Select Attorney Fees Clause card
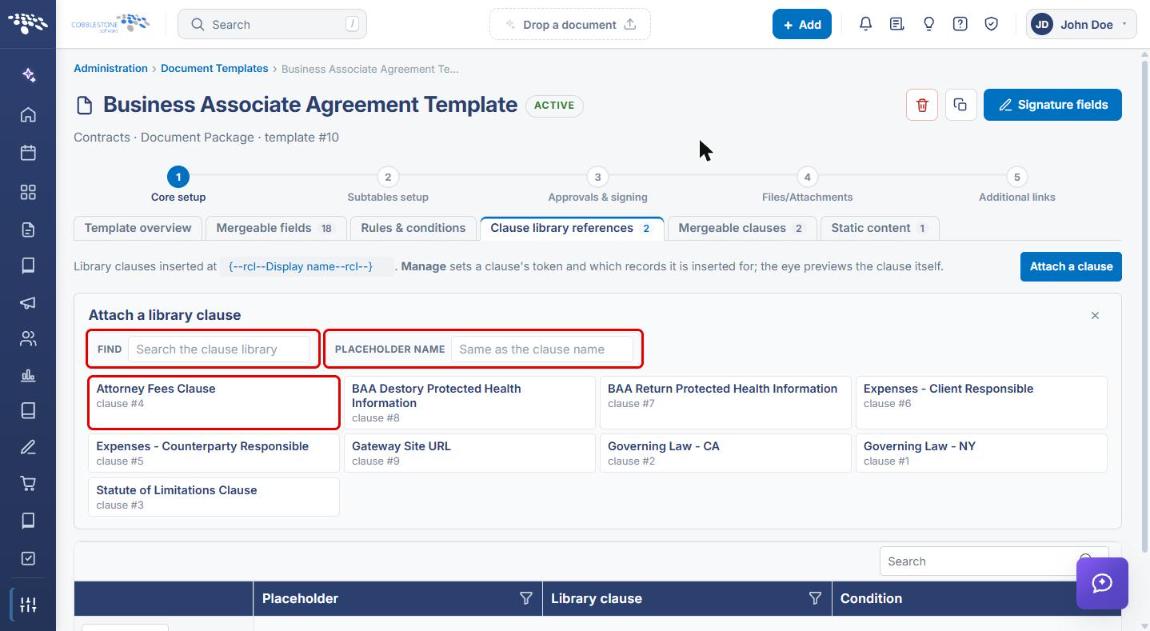The height and width of the screenshot is (631, 1150). (x=213, y=403)
